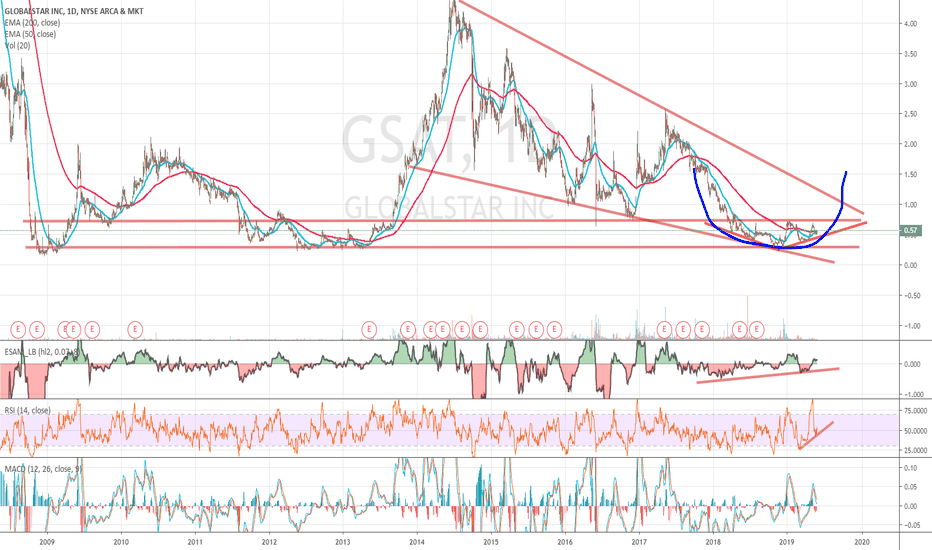Click the -1.000 ESAN scale value

point(912,395)
